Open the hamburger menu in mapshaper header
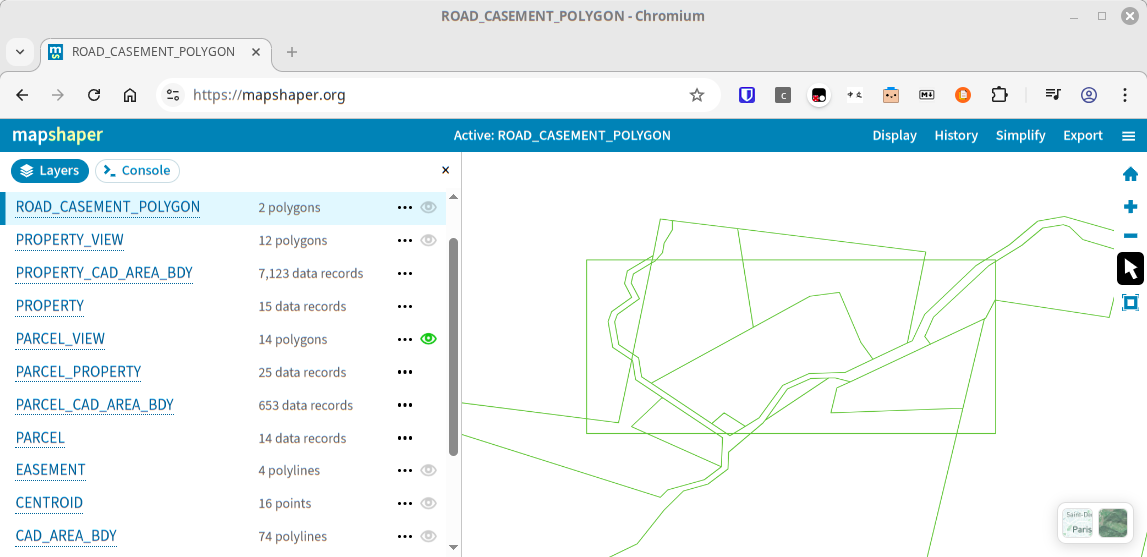This screenshot has height=557, width=1147. tap(1129, 135)
